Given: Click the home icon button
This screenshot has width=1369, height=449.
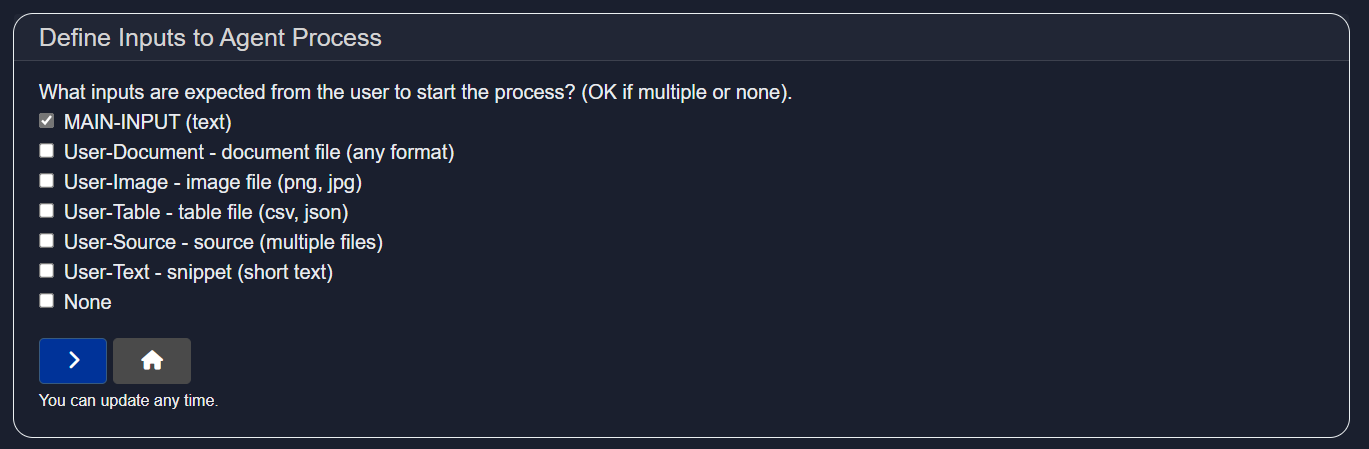Looking at the screenshot, I should [152, 361].
